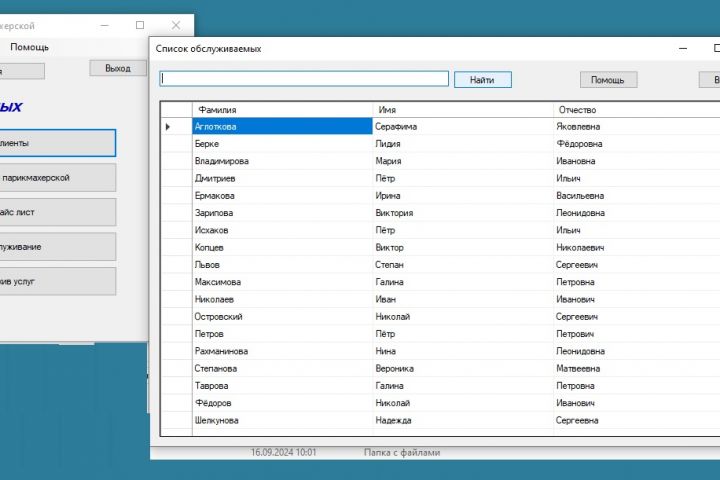Select the Островский surname cell

(282, 316)
